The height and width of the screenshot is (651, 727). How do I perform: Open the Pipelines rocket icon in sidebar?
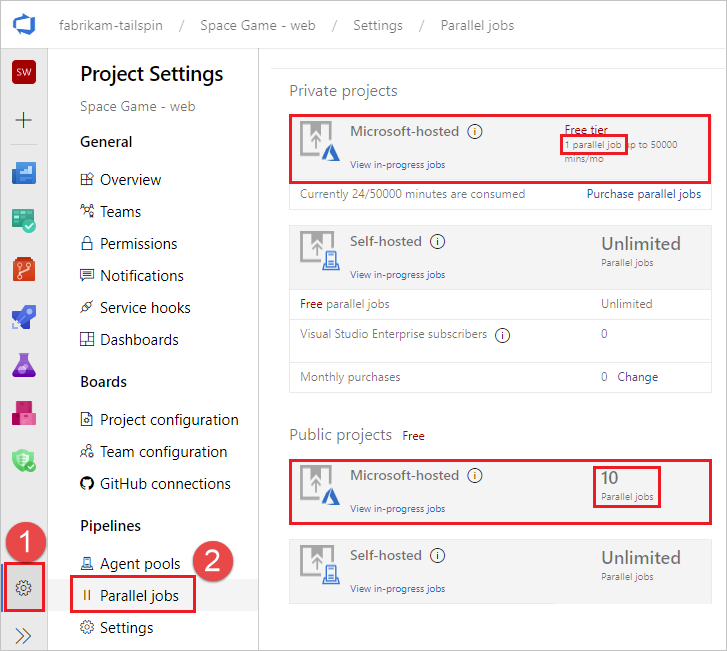24,316
